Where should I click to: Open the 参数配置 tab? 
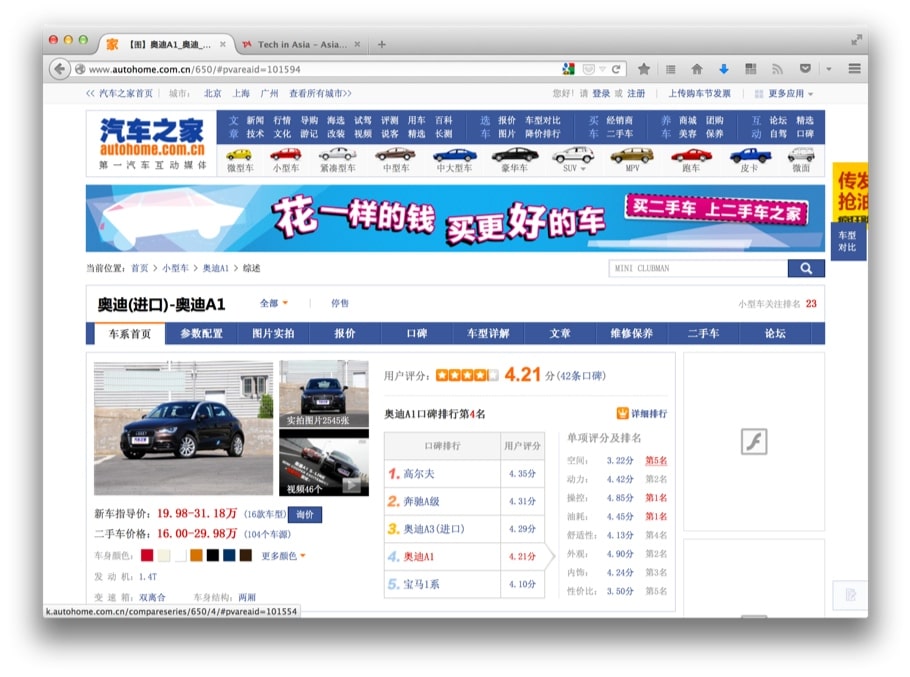(201, 334)
